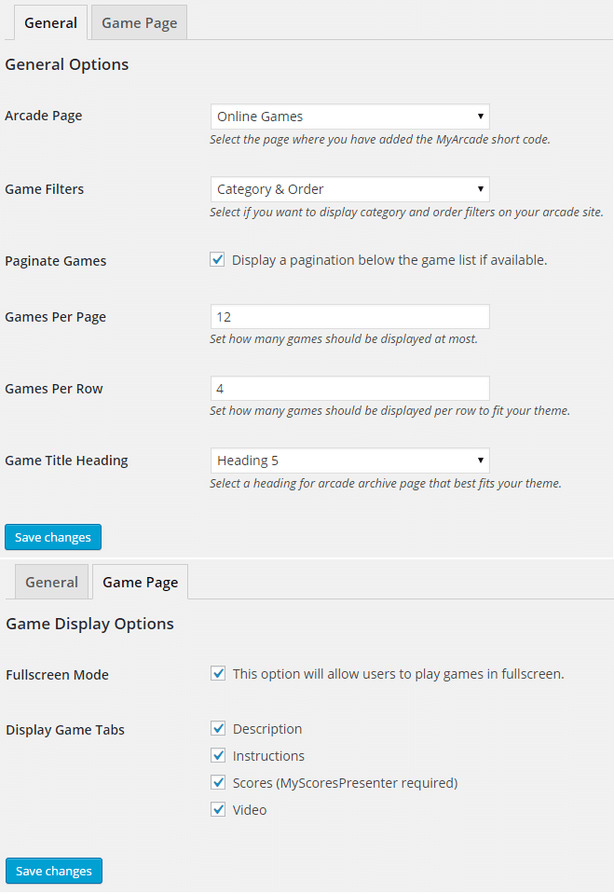This screenshot has width=614, height=894.
Task: Click the Heading 5 dropdown arrow
Action: [481, 461]
